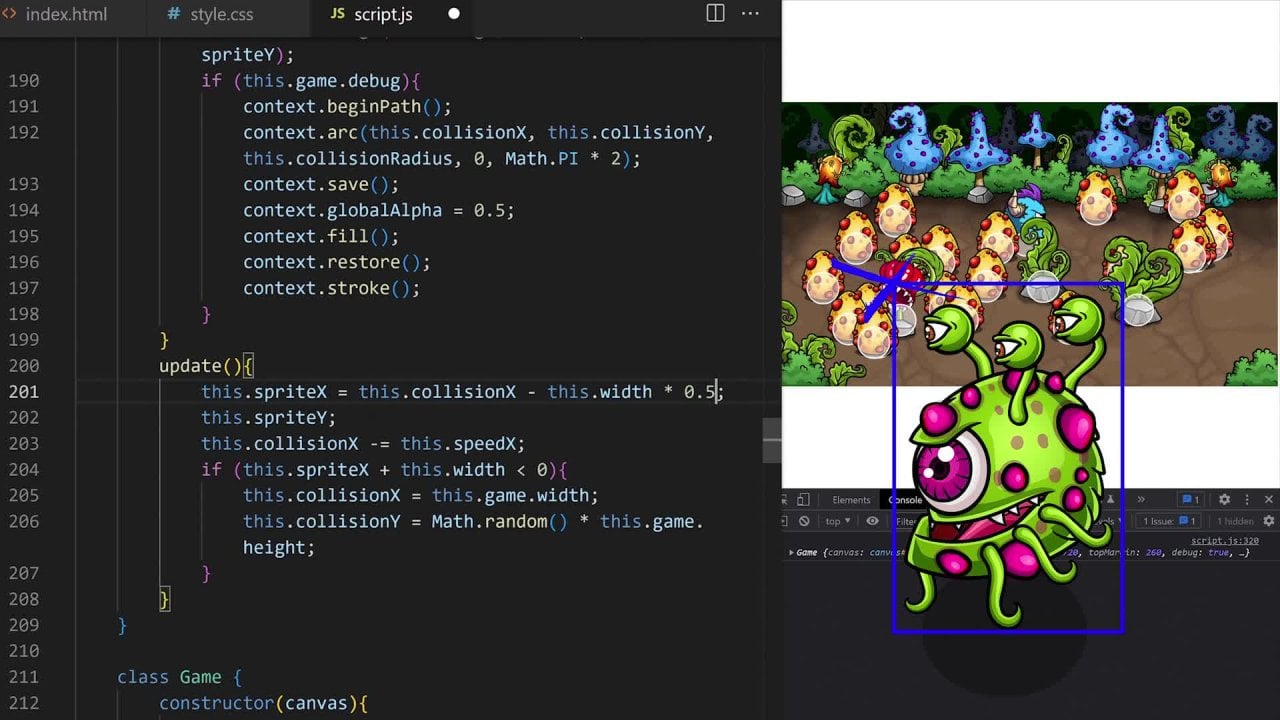Click line number 201 in gutter
The height and width of the screenshot is (720, 1280).
23,392
